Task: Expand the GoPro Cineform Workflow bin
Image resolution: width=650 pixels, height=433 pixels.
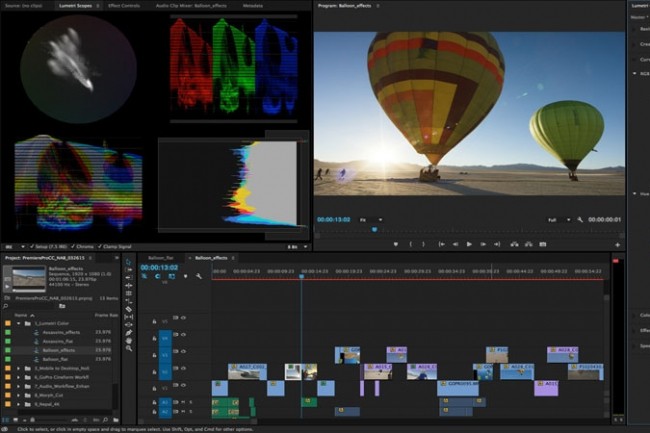Action: [19, 377]
